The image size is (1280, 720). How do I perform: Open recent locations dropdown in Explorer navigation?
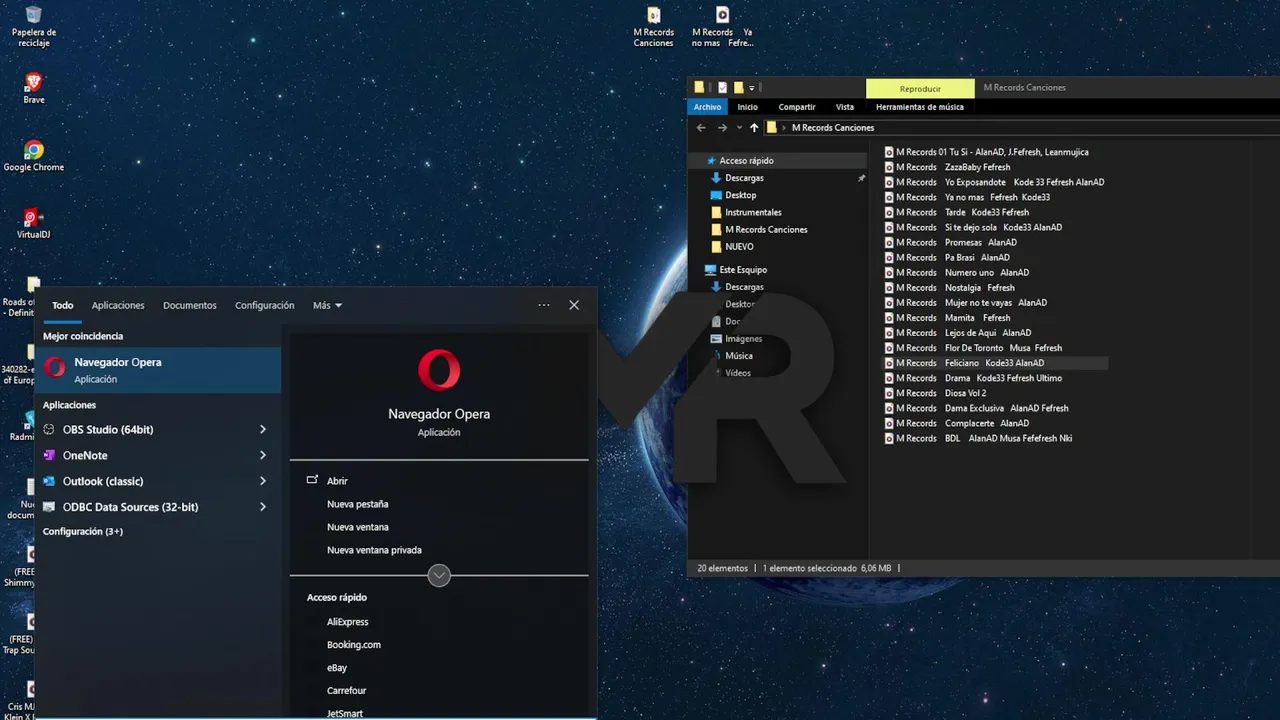(x=739, y=128)
